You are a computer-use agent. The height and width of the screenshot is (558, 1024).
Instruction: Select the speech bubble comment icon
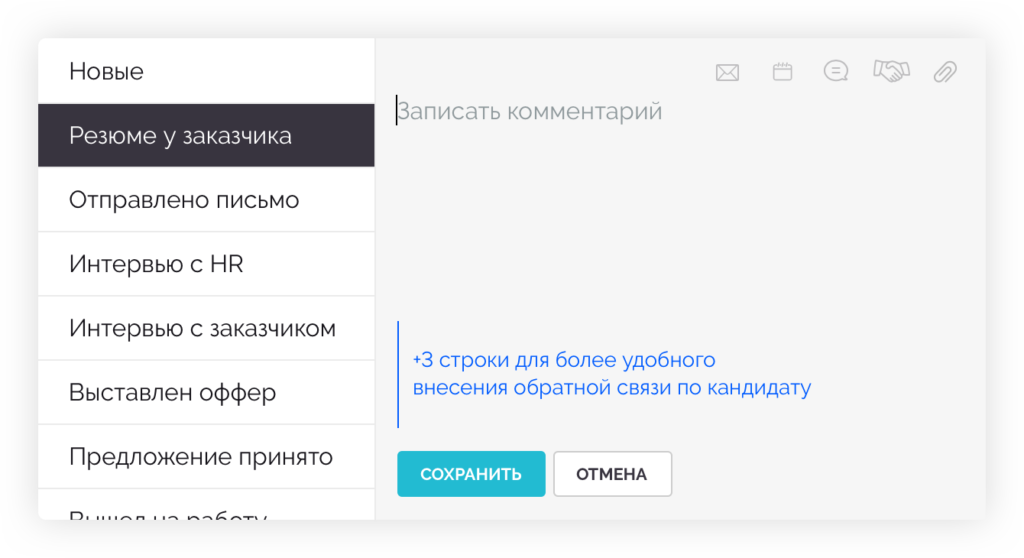pyautogui.click(x=835, y=71)
